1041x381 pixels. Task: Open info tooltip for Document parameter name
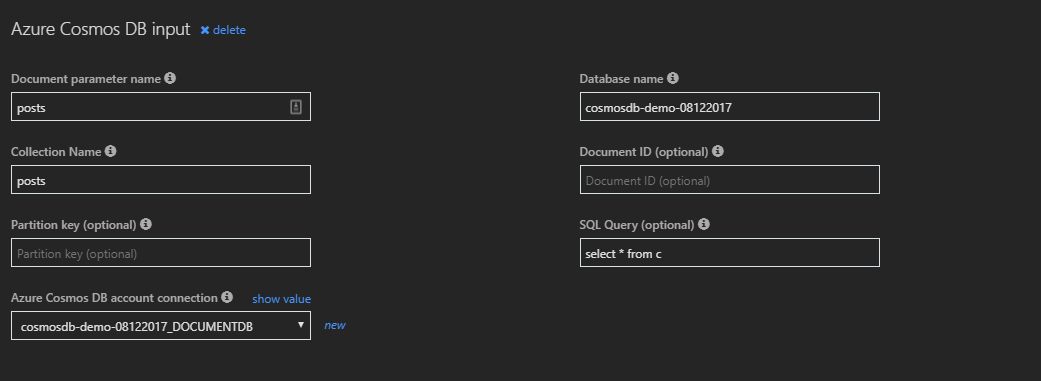tap(170, 78)
